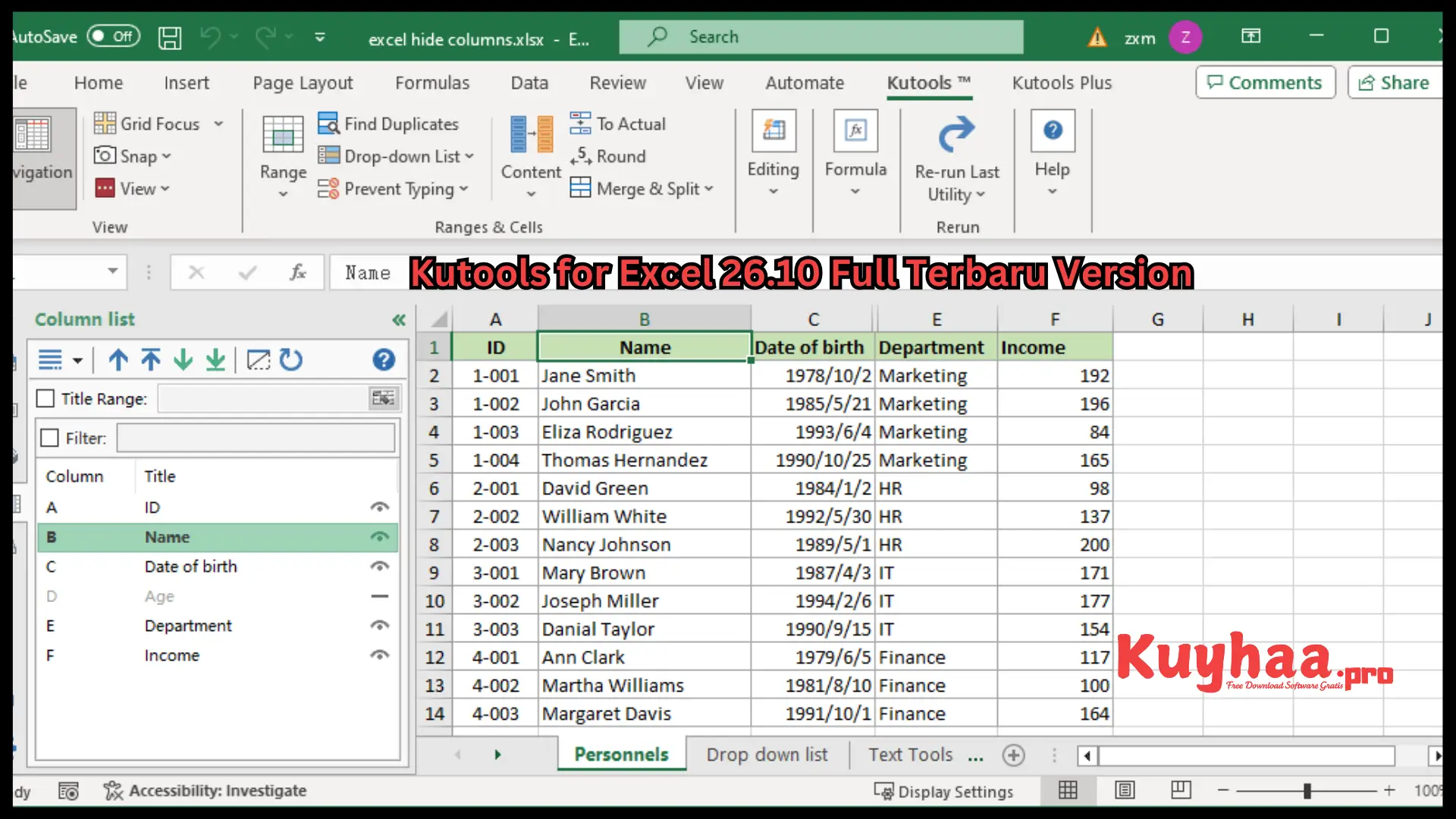This screenshot has width=1456, height=819.
Task: Open Kutools Help question icon
Action: point(1053,130)
